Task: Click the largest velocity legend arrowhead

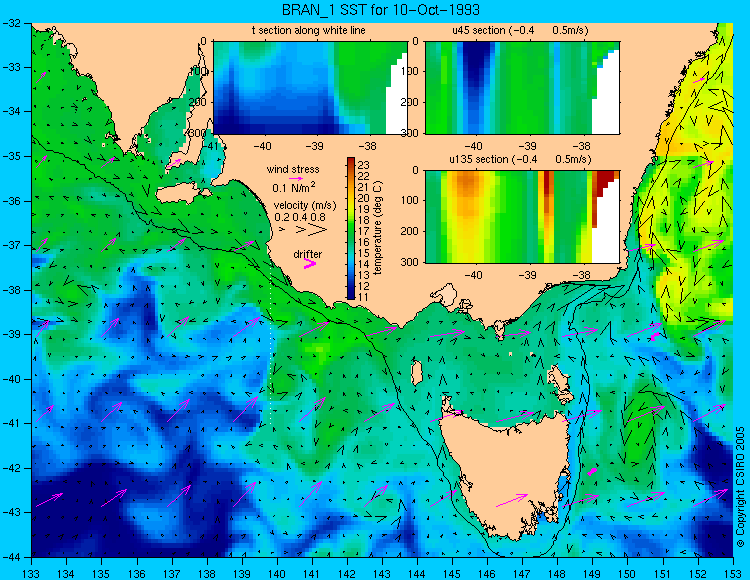Action: (x=318, y=230)
